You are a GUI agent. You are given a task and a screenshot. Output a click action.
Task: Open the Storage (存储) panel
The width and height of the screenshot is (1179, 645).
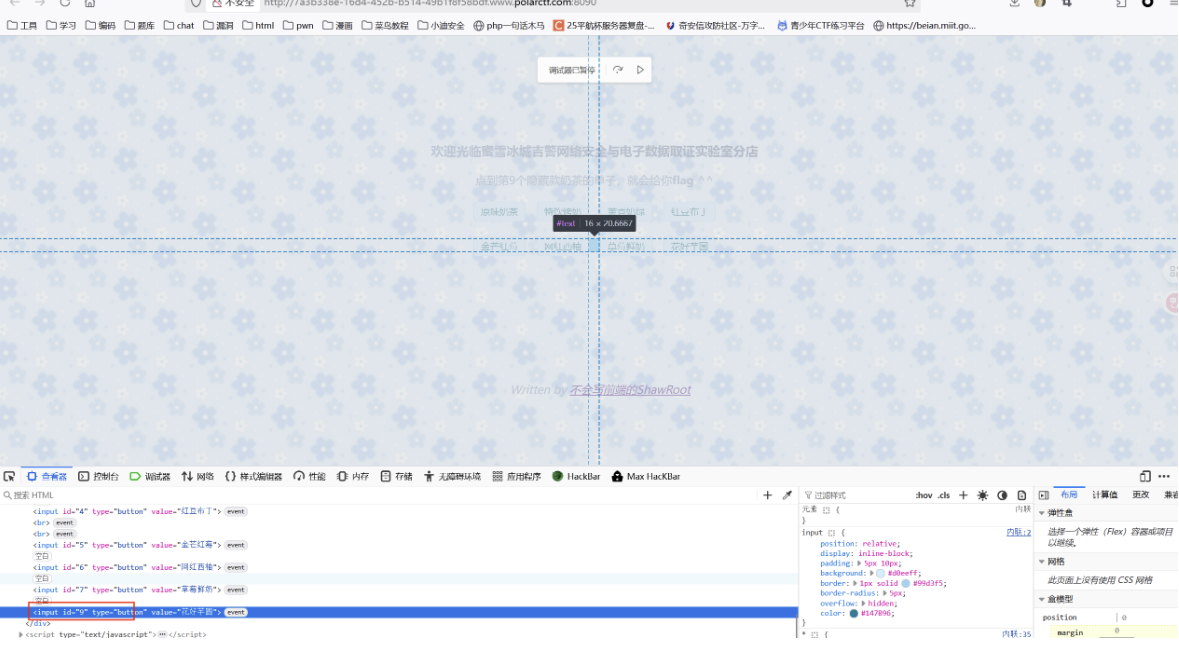coord(396,477)
